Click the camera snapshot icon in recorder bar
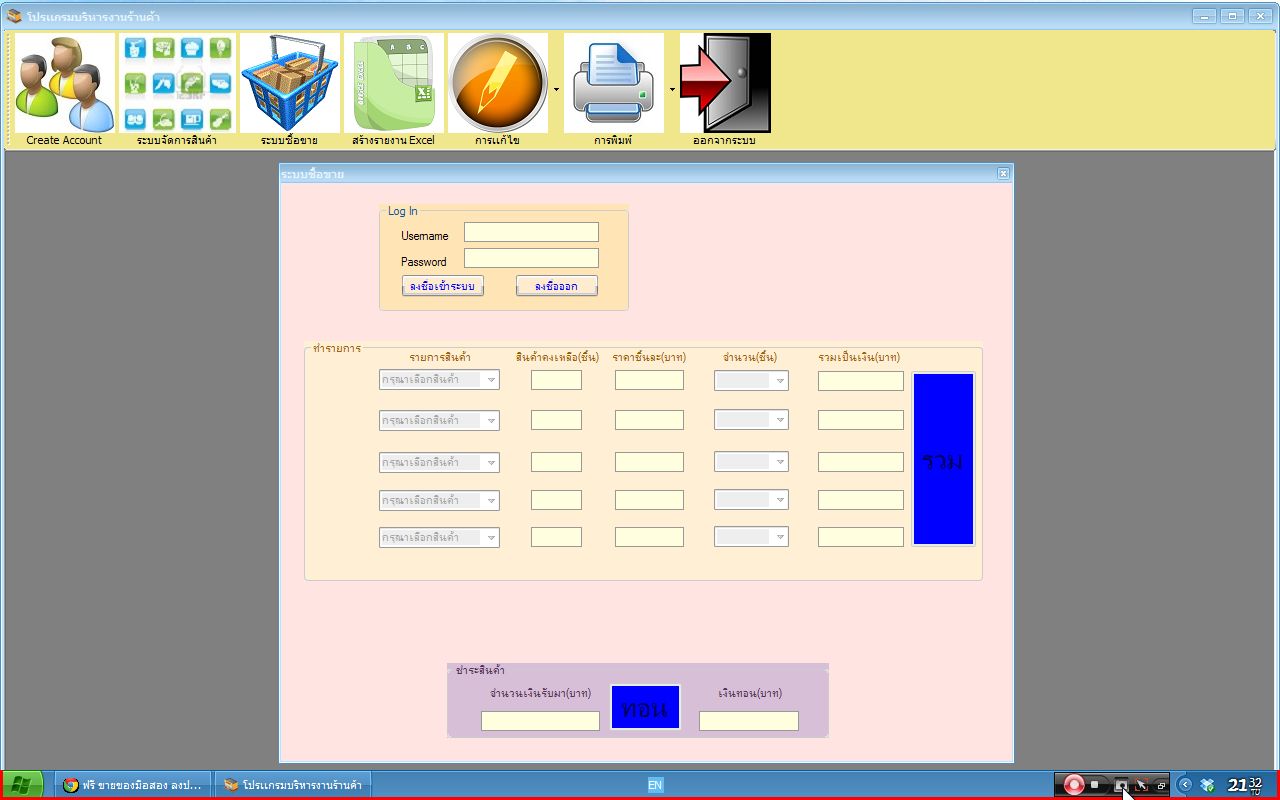1280x800 pixels. pyautogui.click(x=1121, y=785)
